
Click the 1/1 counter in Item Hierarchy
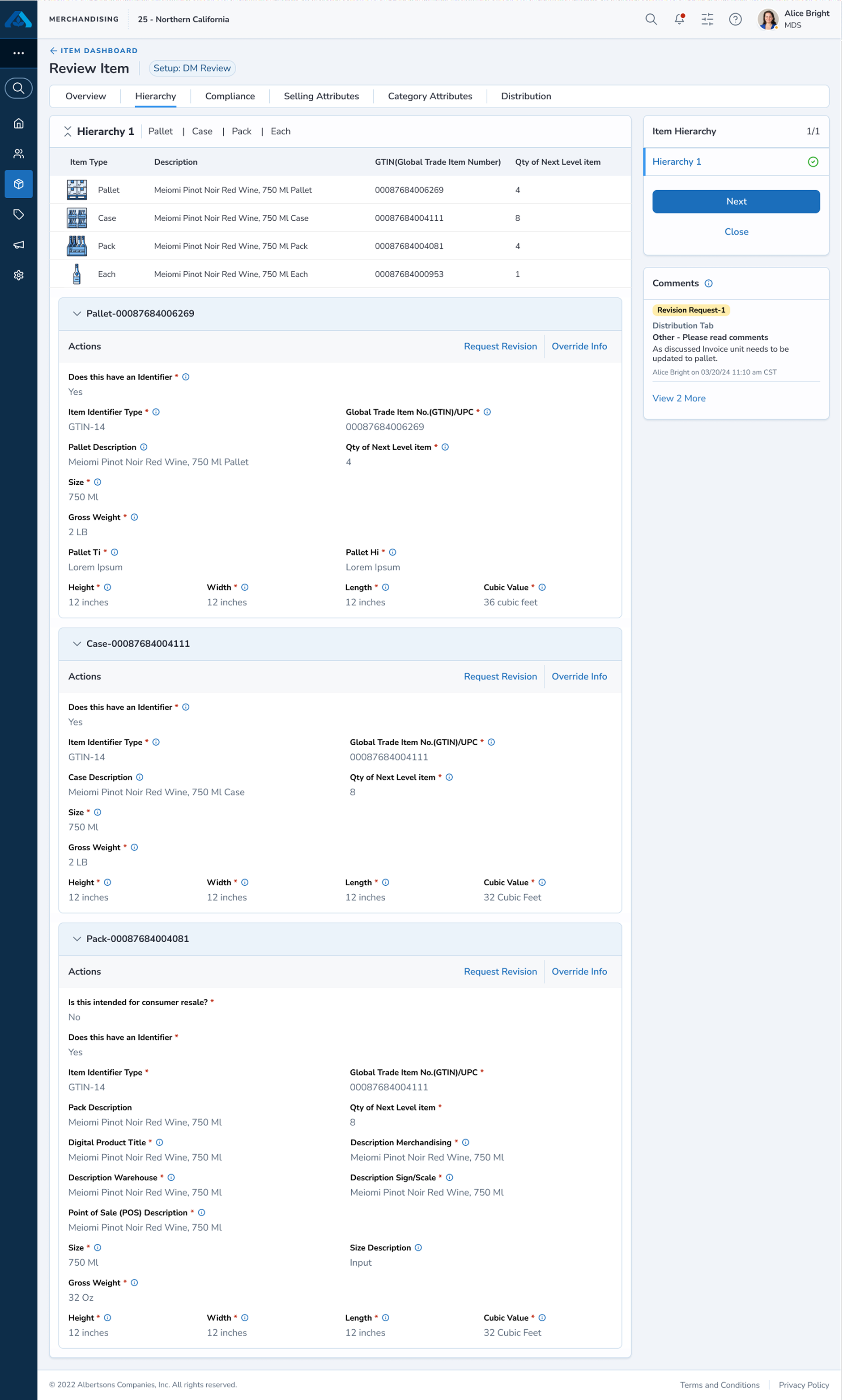[813, 131]
